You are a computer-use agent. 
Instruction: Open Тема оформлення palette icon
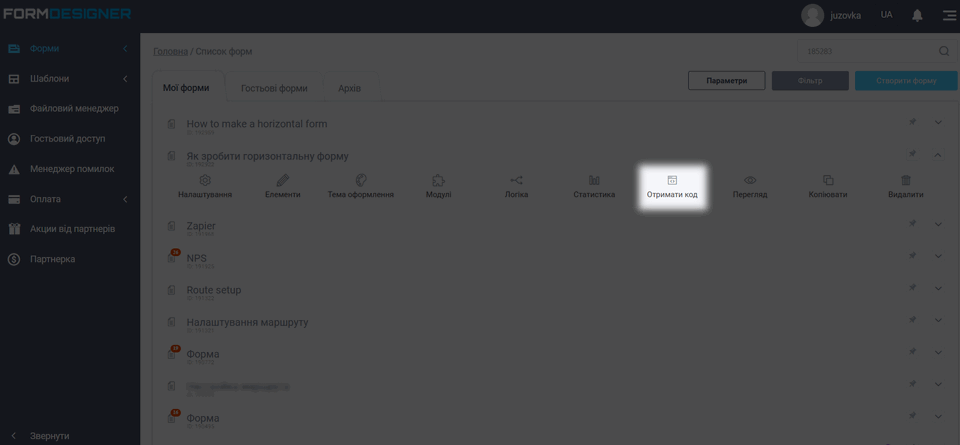tap(361, 181)
